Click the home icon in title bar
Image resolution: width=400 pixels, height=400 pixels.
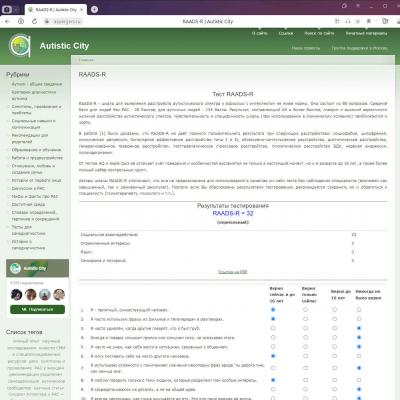coord(344,6)
